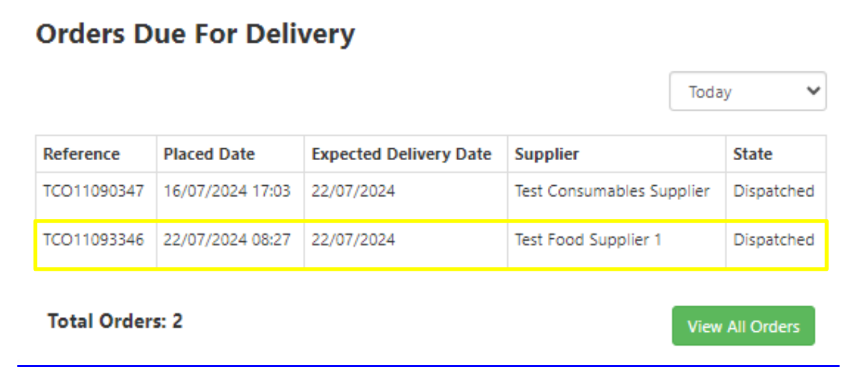The height and width of the screenshot is (375, 852).
Task: Click the Orders Due For Delivery heading
Action: pos(196,35)
